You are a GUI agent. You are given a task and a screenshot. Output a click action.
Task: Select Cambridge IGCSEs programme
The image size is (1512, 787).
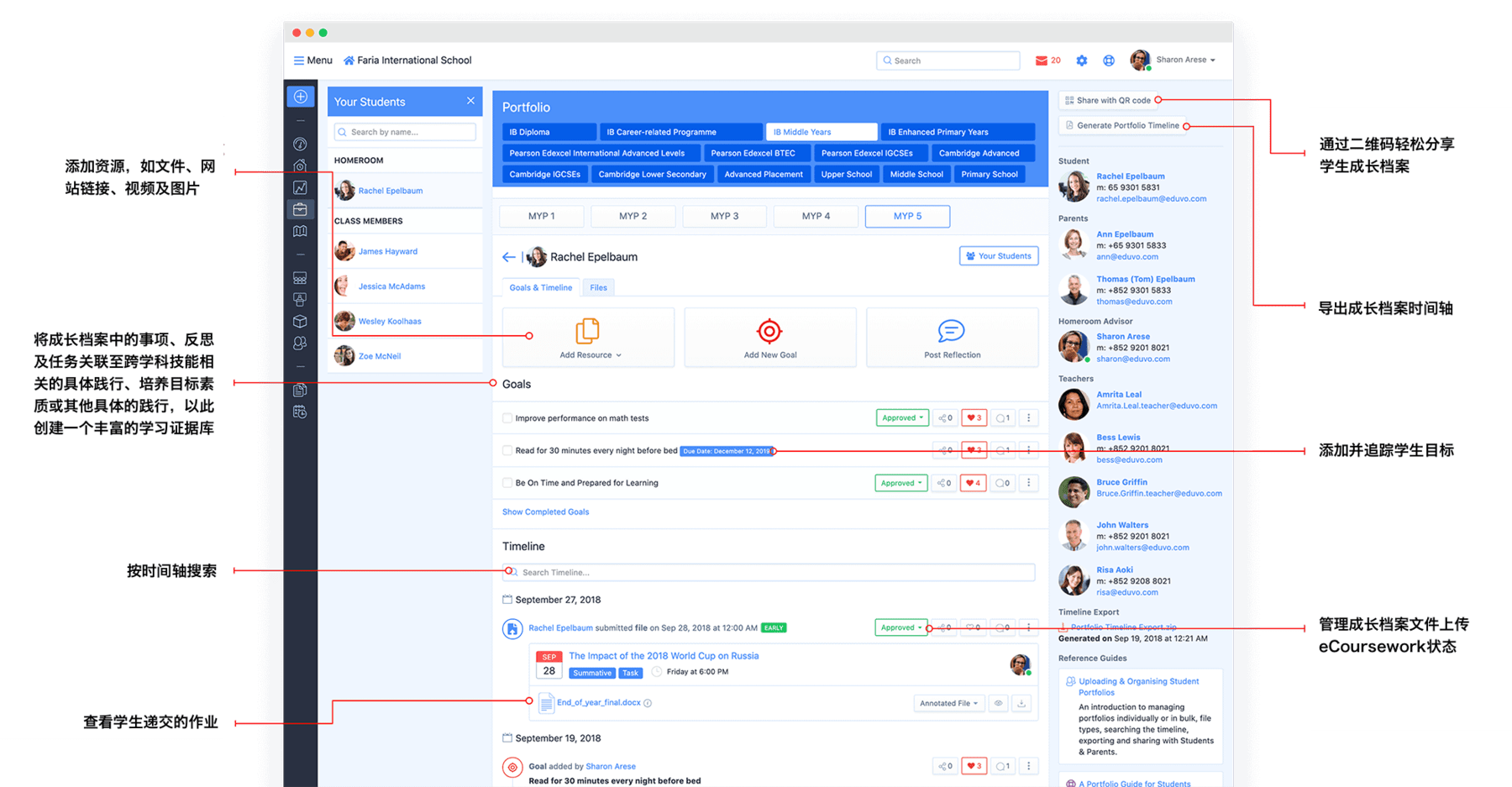pyautogui.click(x=544, y=175)
